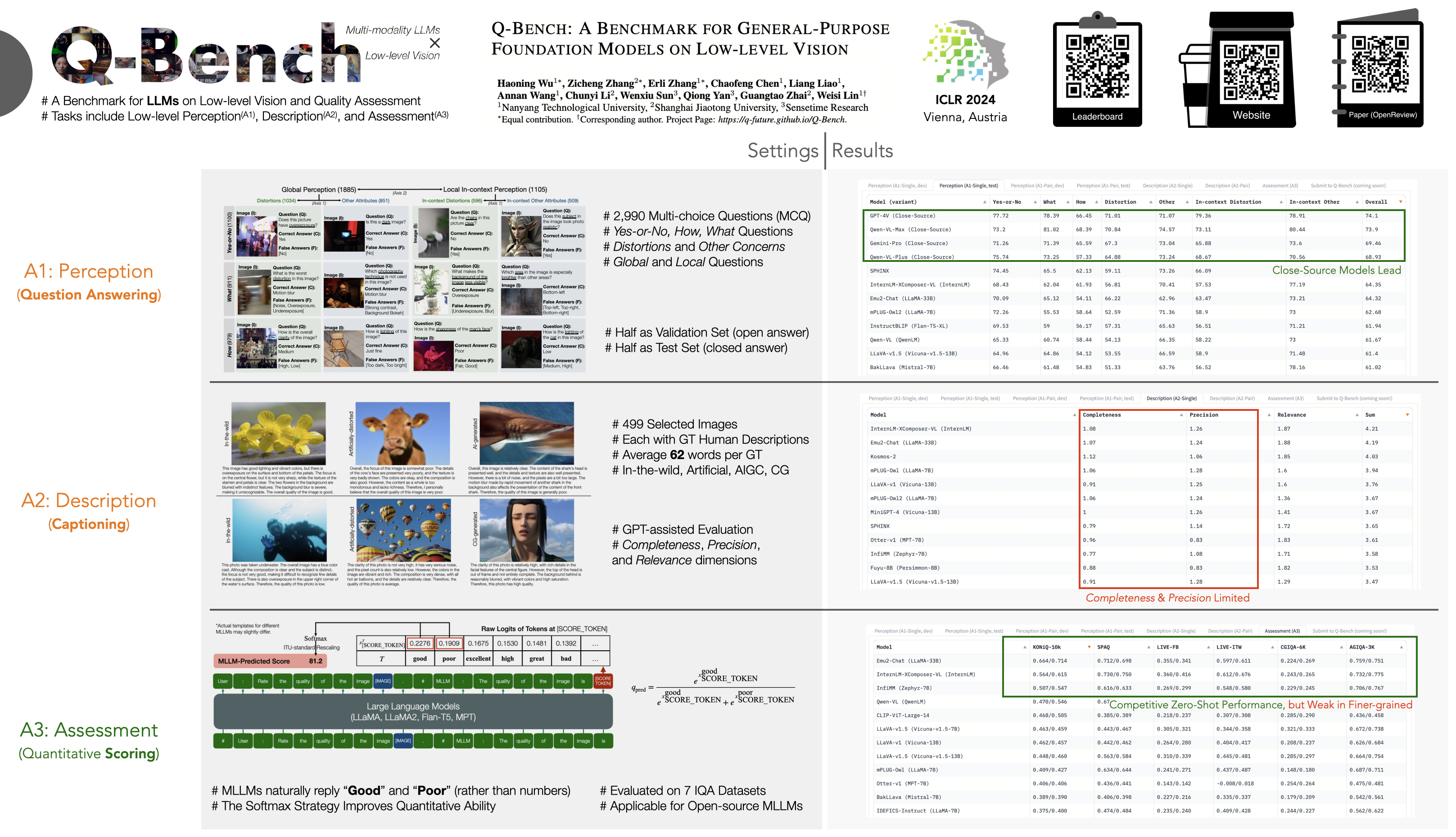This screenshot has height=837, width=1456.
Task: Open Submit to Q-Bench tab in top table
Action: pyautogui.click(x=1347, y=186)
